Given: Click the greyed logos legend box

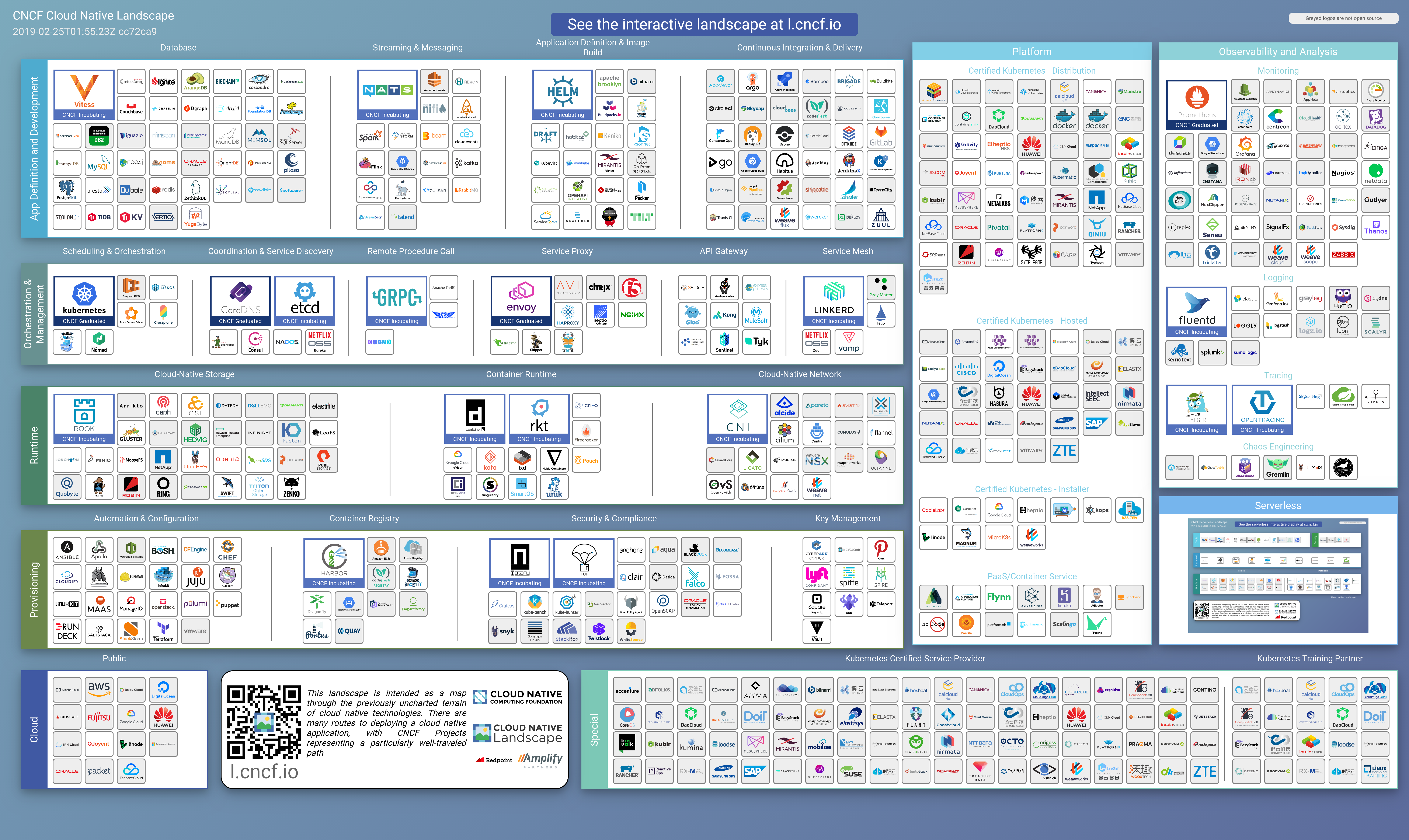Looking at the screenshot, I should [x=1343, y=18].
